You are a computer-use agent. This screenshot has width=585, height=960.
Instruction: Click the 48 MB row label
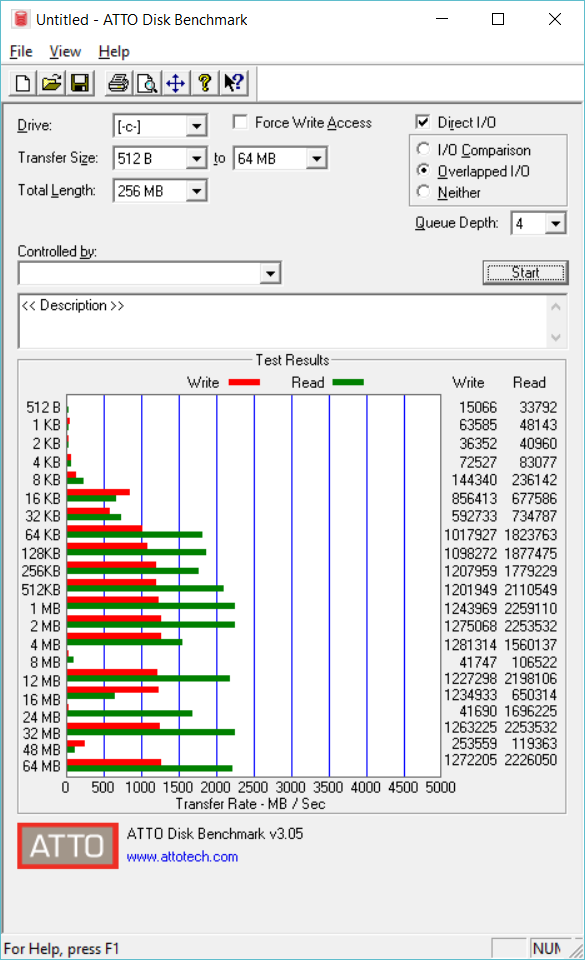click(x=42, y=750)
